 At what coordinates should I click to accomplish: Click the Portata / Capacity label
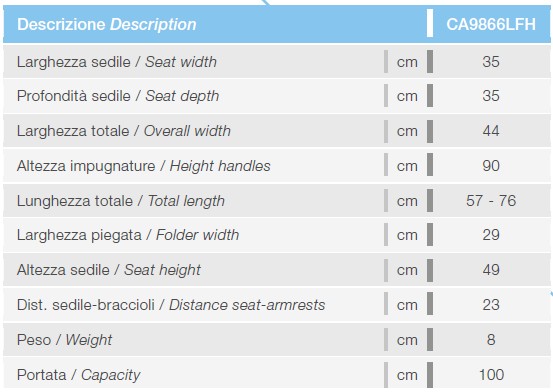pos(78,375)
